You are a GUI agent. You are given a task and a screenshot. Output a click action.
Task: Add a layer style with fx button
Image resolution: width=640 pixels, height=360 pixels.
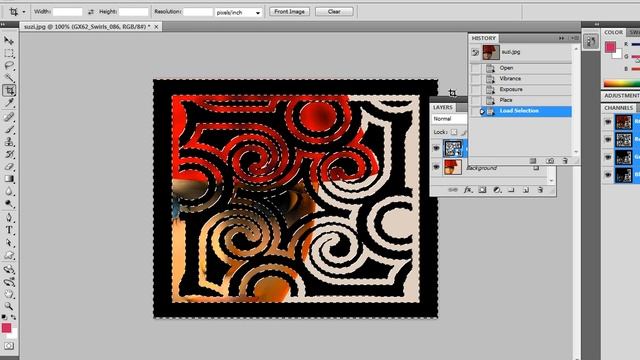coord(468,190)
